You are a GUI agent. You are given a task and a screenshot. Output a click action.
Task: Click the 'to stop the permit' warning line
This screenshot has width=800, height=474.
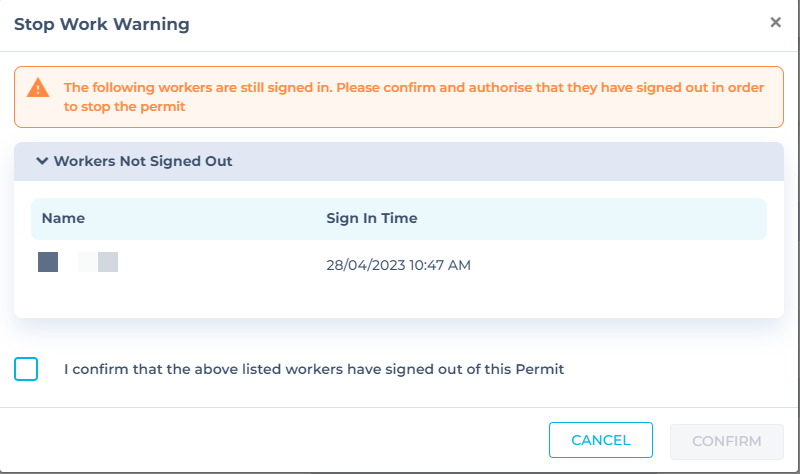pos(128,107)
